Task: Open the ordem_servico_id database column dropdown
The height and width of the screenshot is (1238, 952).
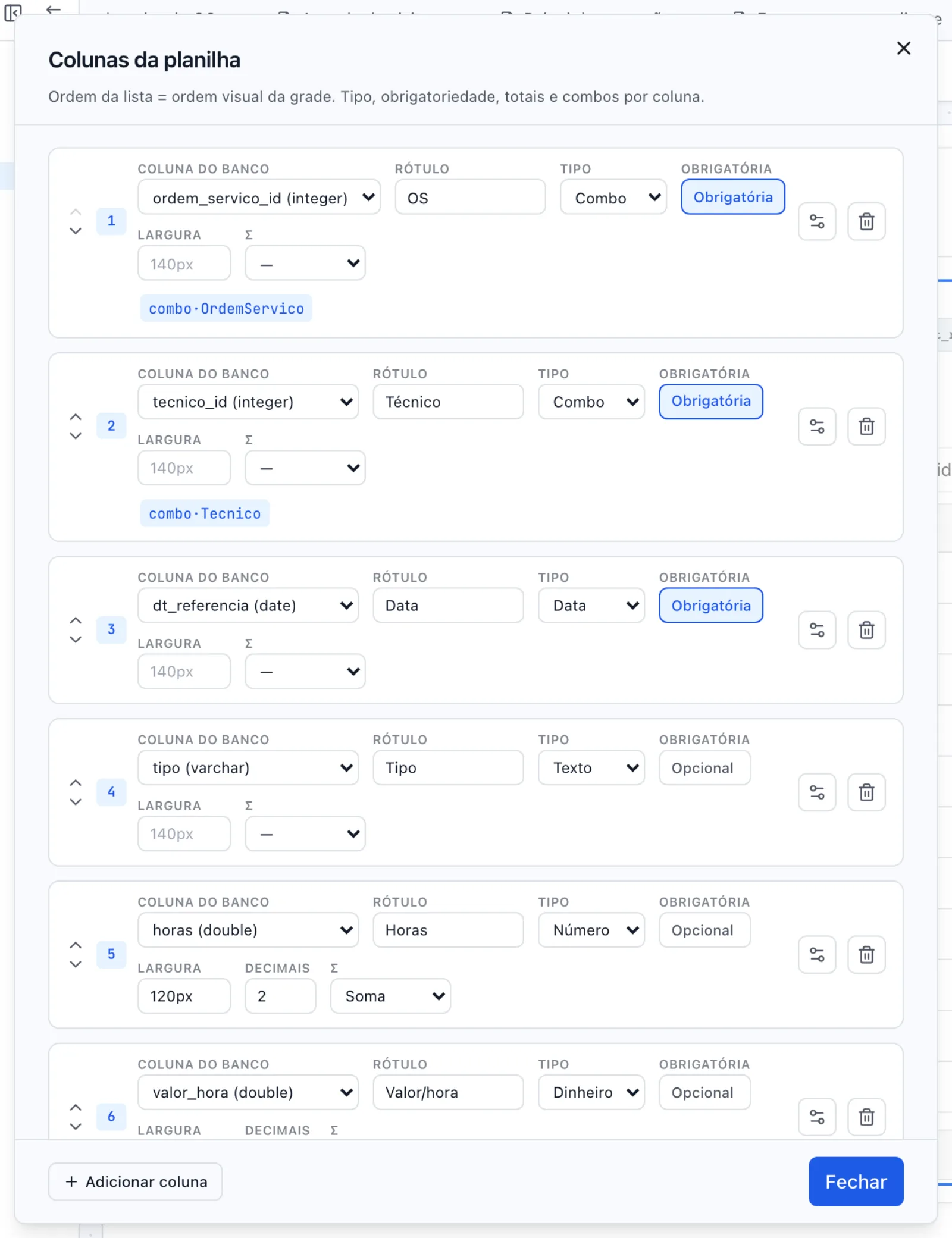Action: tap(259, 197)
